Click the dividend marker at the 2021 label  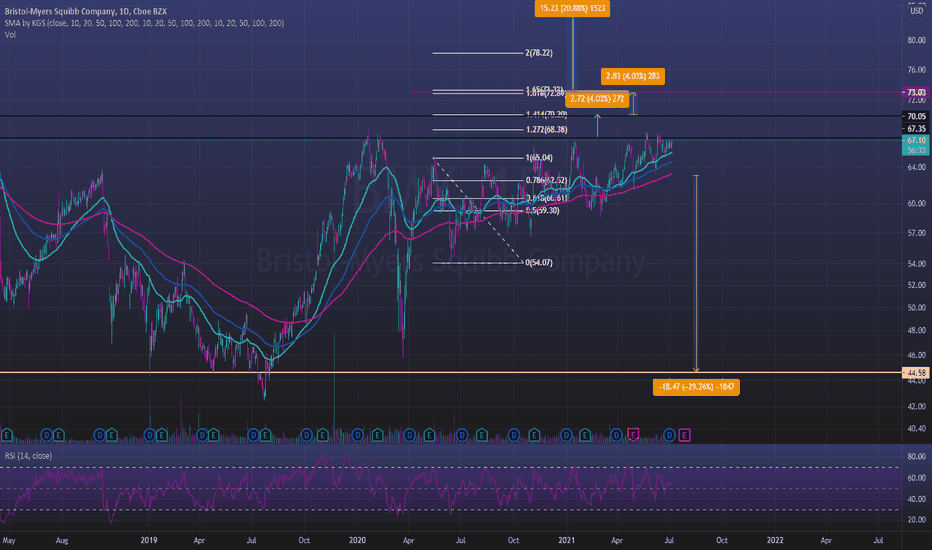(566, 435)
